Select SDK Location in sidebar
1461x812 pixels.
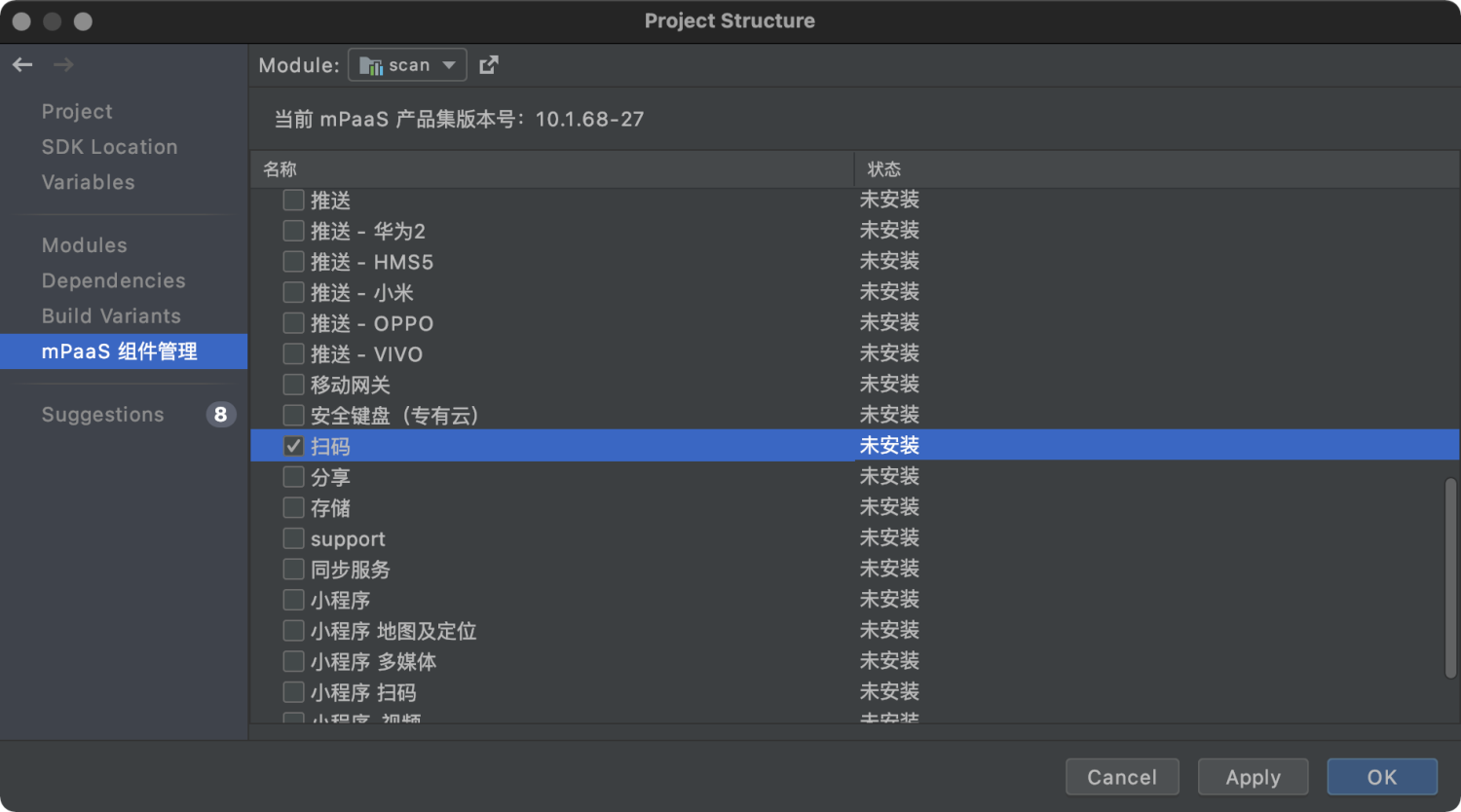click(x=109, y=147)
